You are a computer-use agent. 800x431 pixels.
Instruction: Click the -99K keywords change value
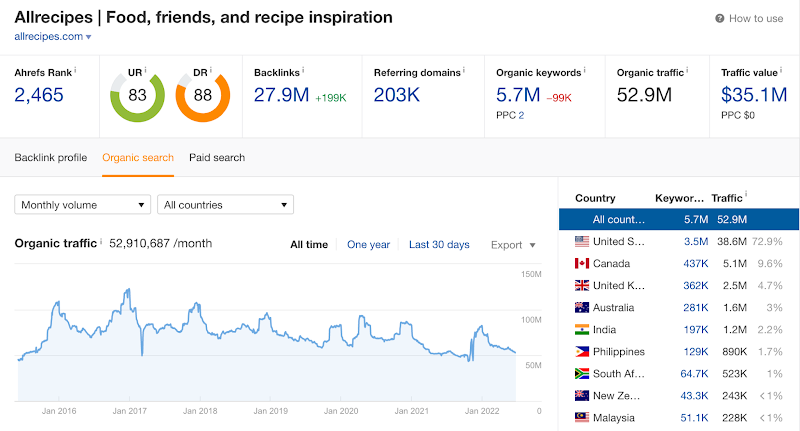[x=559, y=98]
